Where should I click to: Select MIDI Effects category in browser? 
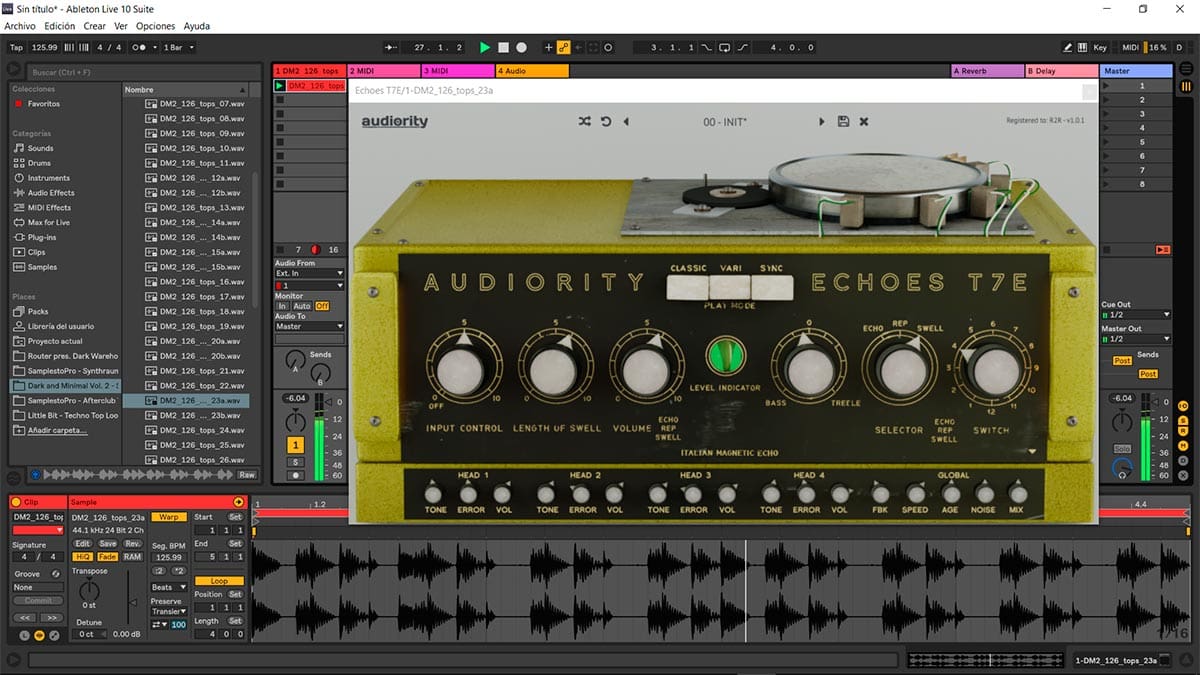click(x=49, y=208)
